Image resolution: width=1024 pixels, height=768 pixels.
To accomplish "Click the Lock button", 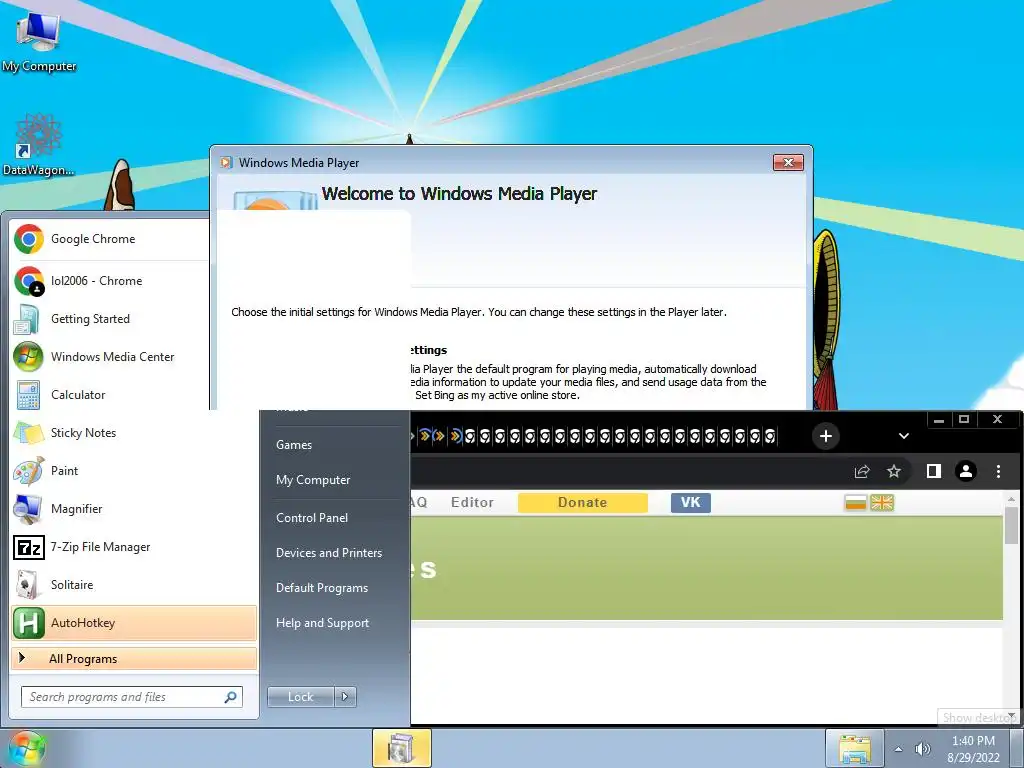I will click(300, 697).
